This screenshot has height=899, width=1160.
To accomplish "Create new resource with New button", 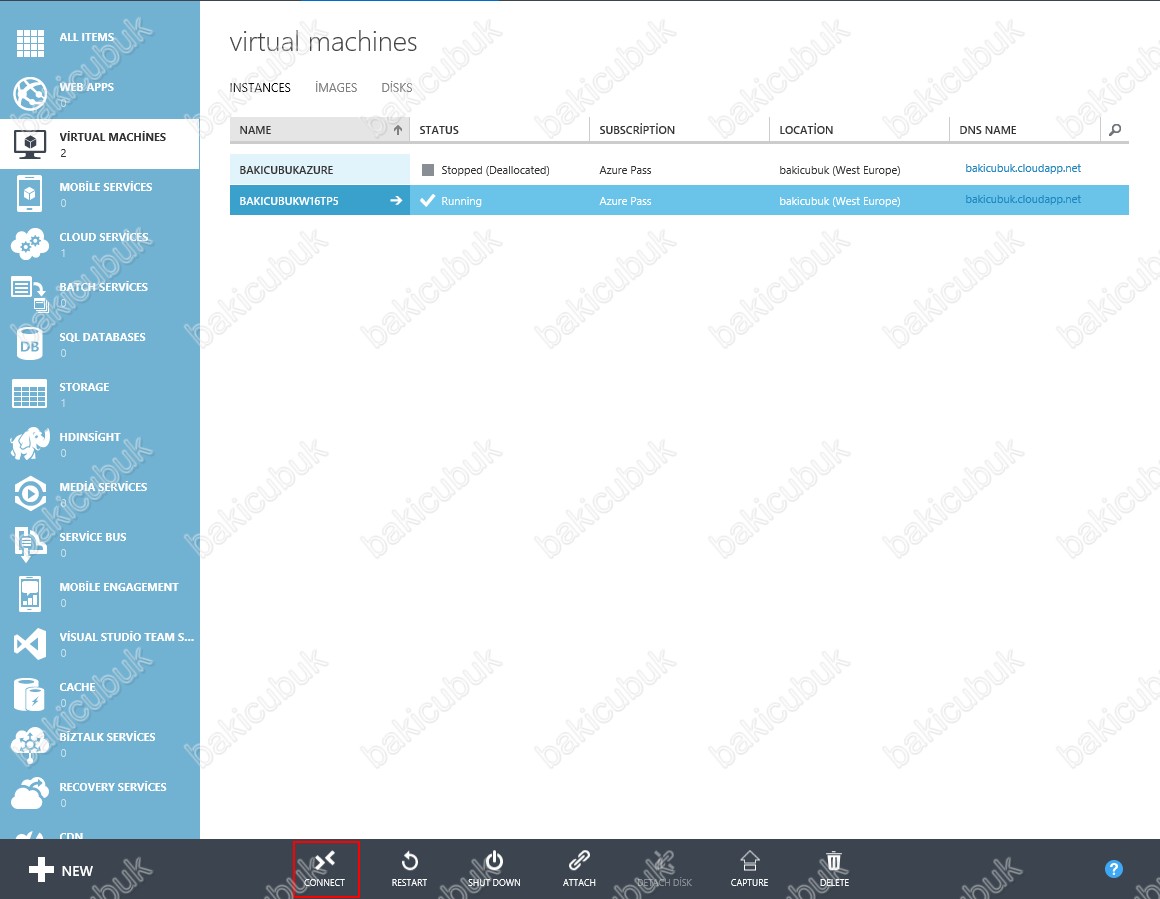I will tap(62, 870).
